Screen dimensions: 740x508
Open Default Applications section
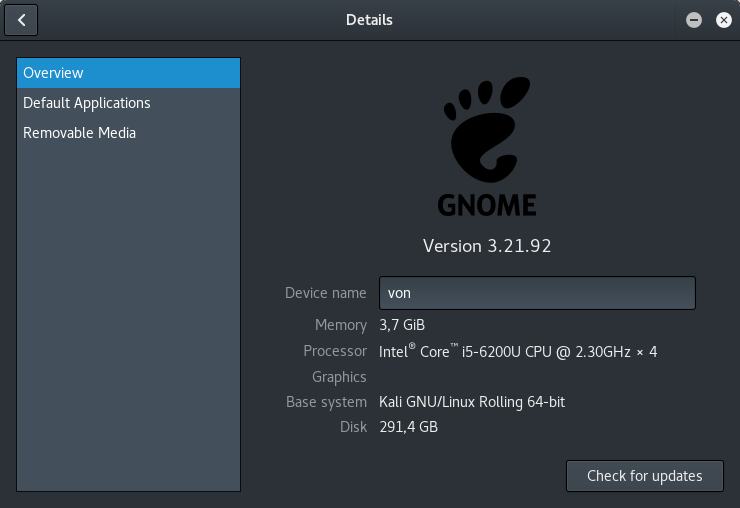[x=128, y=103]
